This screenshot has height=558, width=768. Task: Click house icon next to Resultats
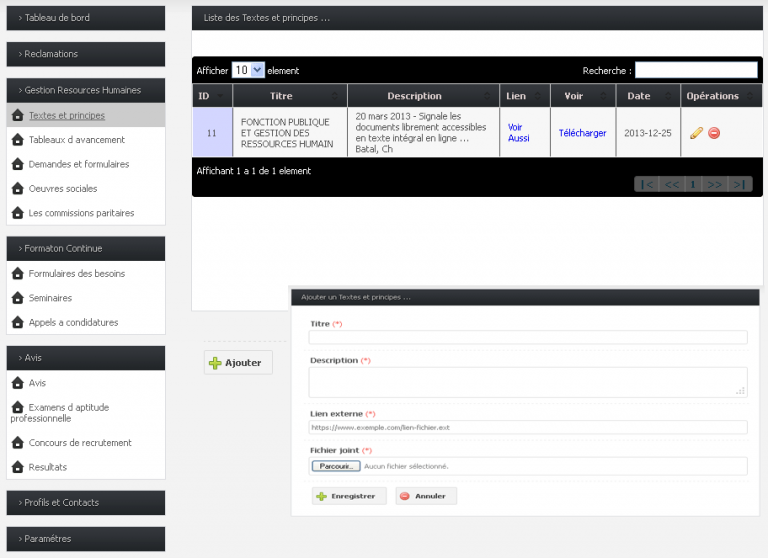(x=17, y=467)
